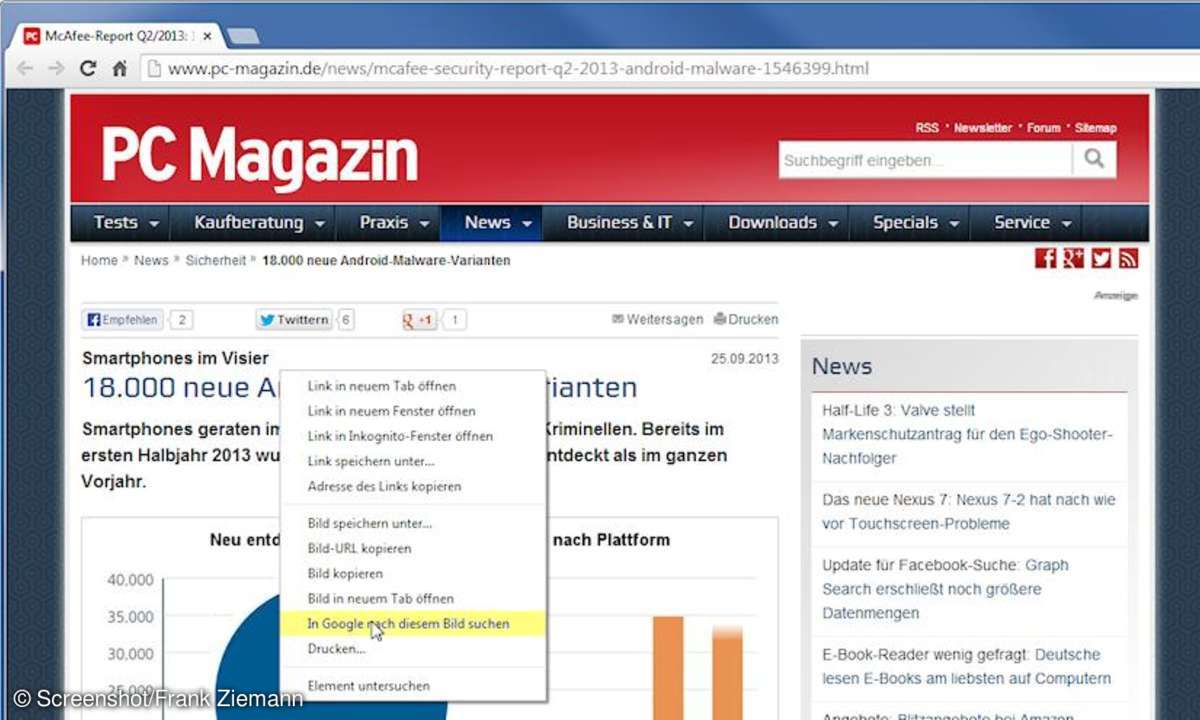Click the Twittern share button

tap(293, 320)
